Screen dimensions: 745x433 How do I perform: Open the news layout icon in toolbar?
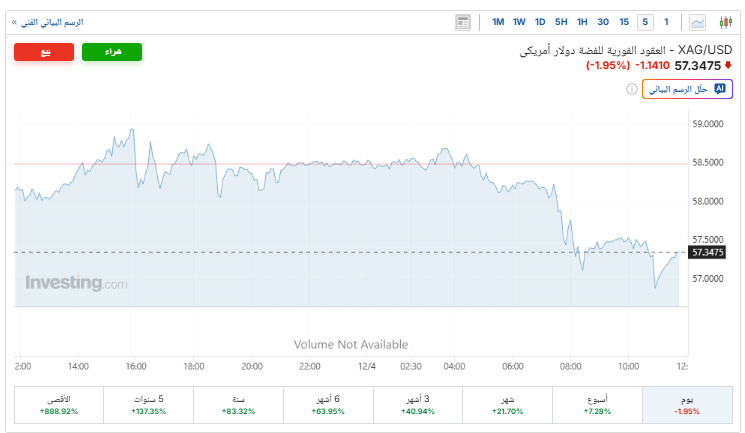tap(462, 21)
